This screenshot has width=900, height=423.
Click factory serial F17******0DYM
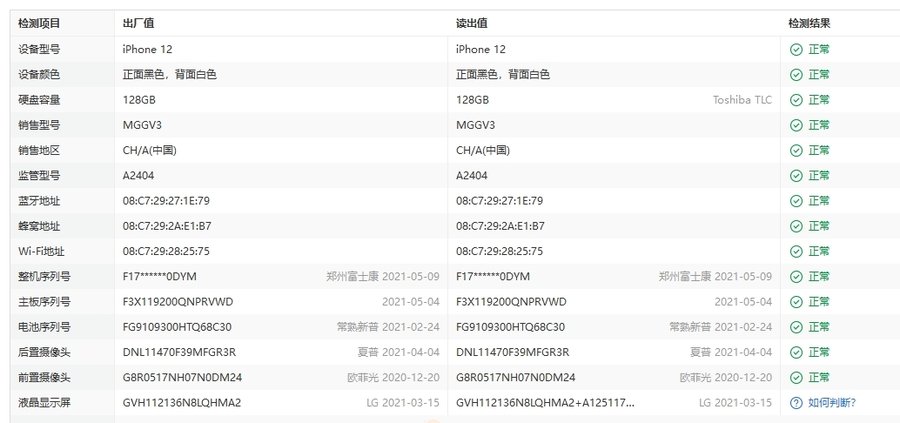[x=160, y=277]
